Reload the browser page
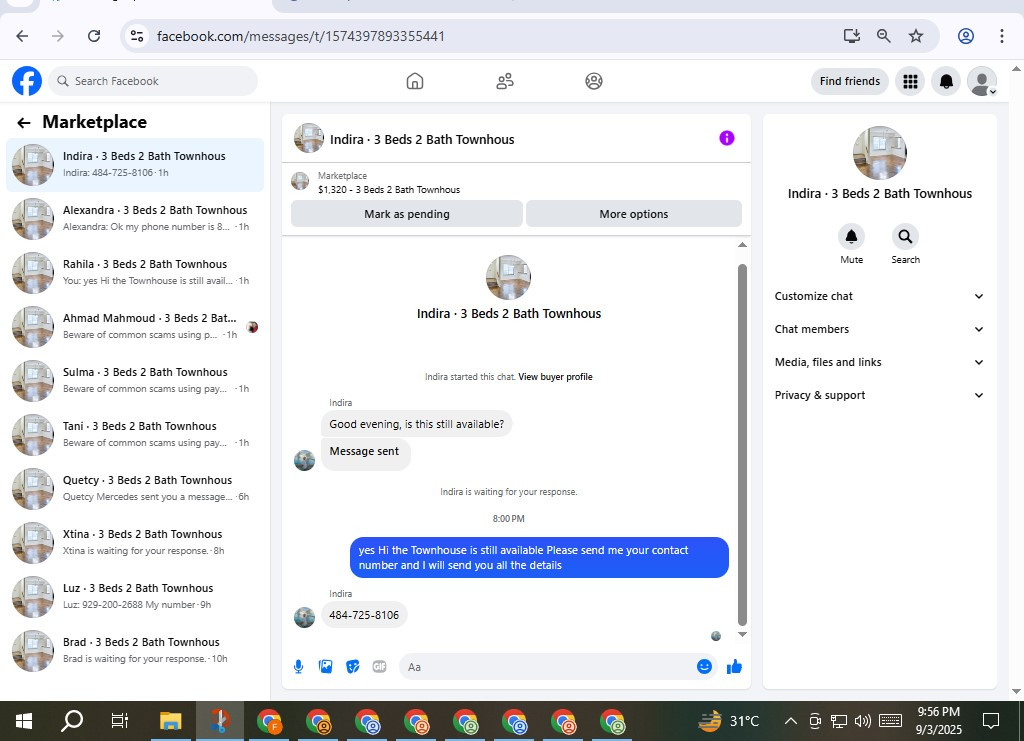The width and height of the screenshot is (1024, 741). [94, 36]
